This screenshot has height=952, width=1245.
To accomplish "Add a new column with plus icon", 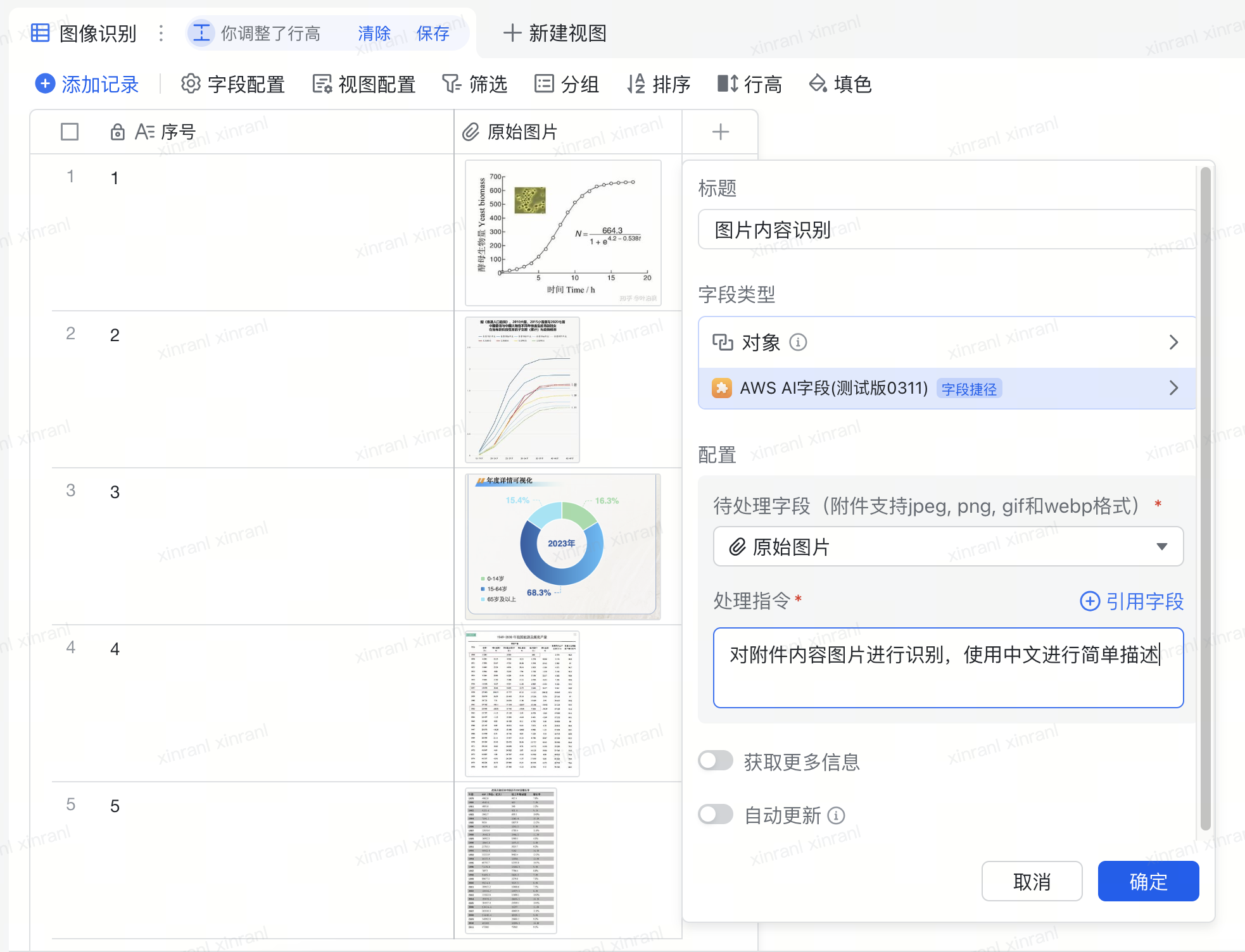I will coord(720,132).
